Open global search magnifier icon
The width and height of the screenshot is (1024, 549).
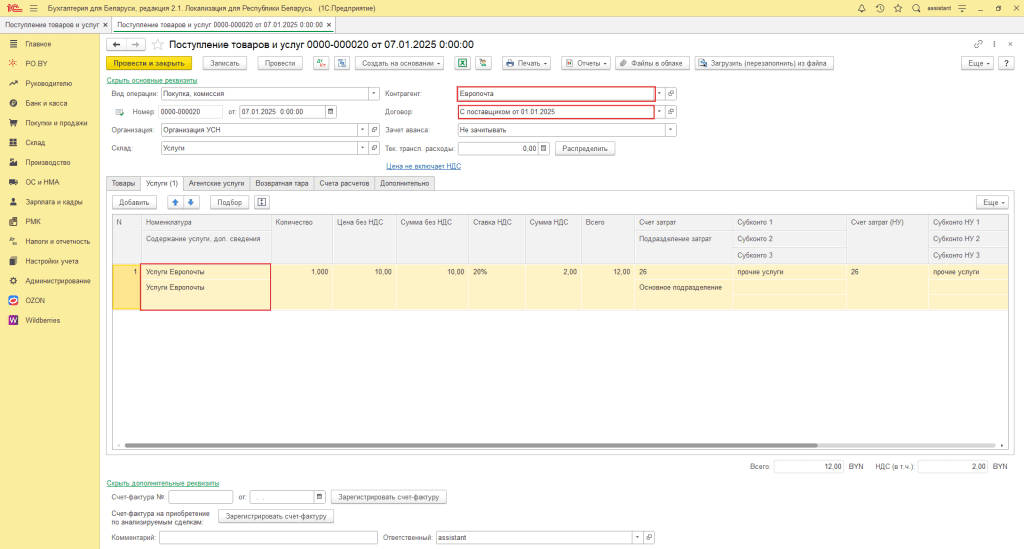916,8
